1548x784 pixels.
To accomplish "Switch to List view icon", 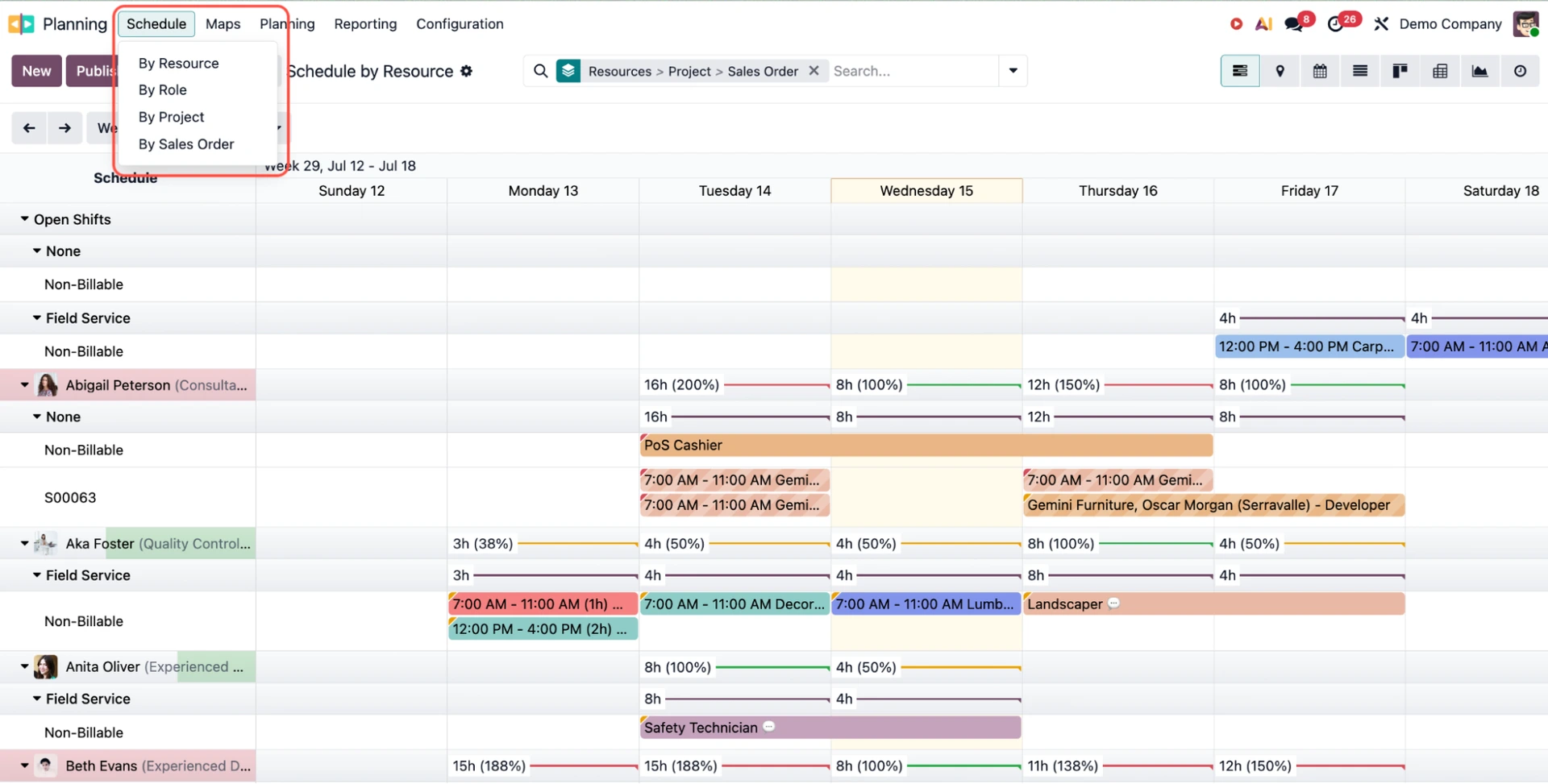I will tap(1360, 71).
